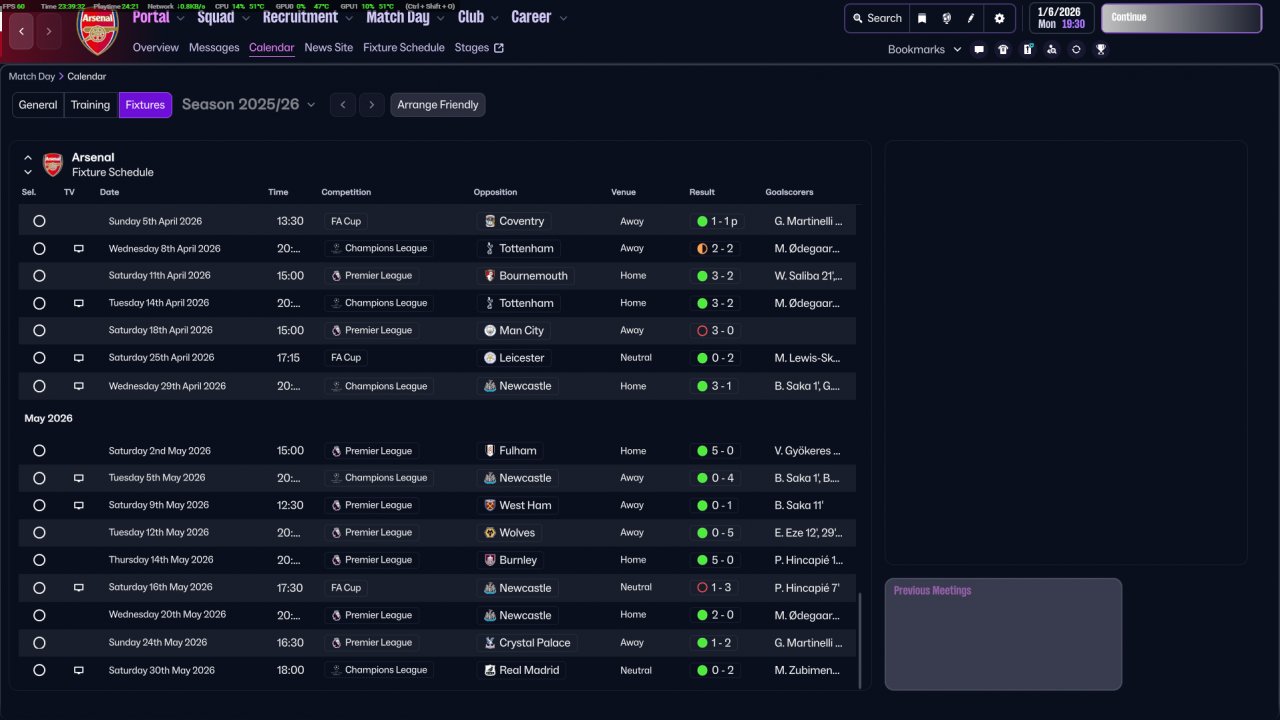Click the Wolves club badge icon
1280x720 pixels.
pyautogui.click(x=490, y=533)
